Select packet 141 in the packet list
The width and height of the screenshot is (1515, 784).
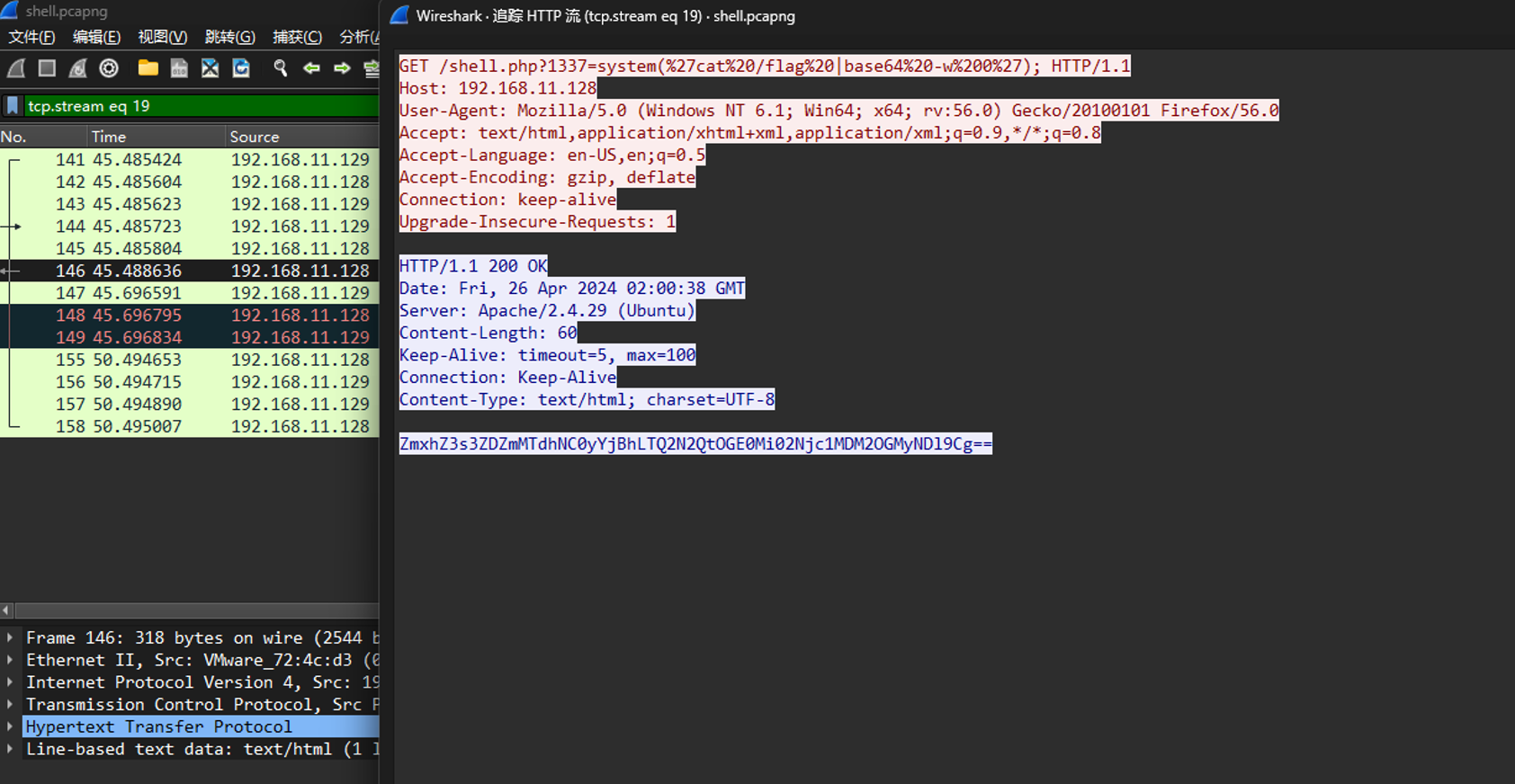click(x=189, y=159)
